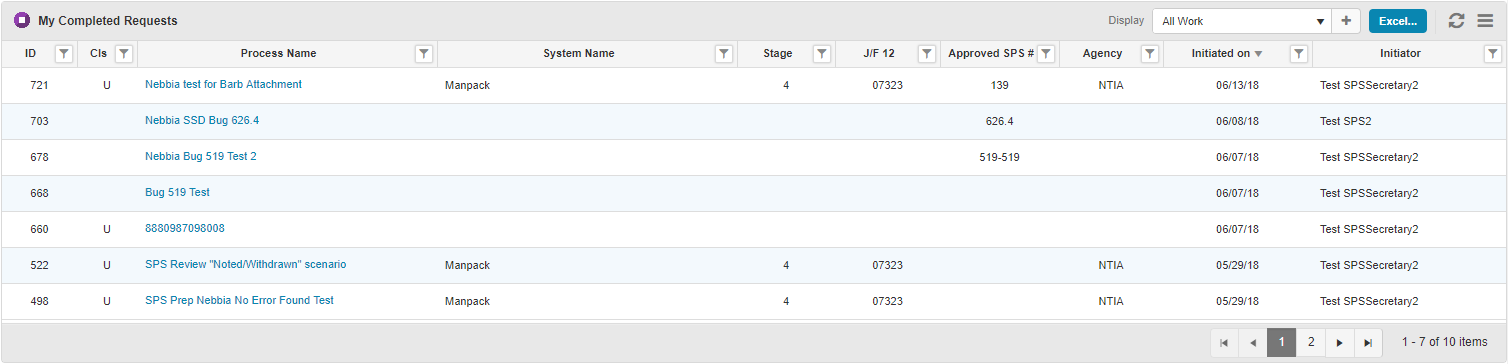Viewport: 1508px width, 364px height.
Task: Export grid with Excel button
Action: (1398, 21)
